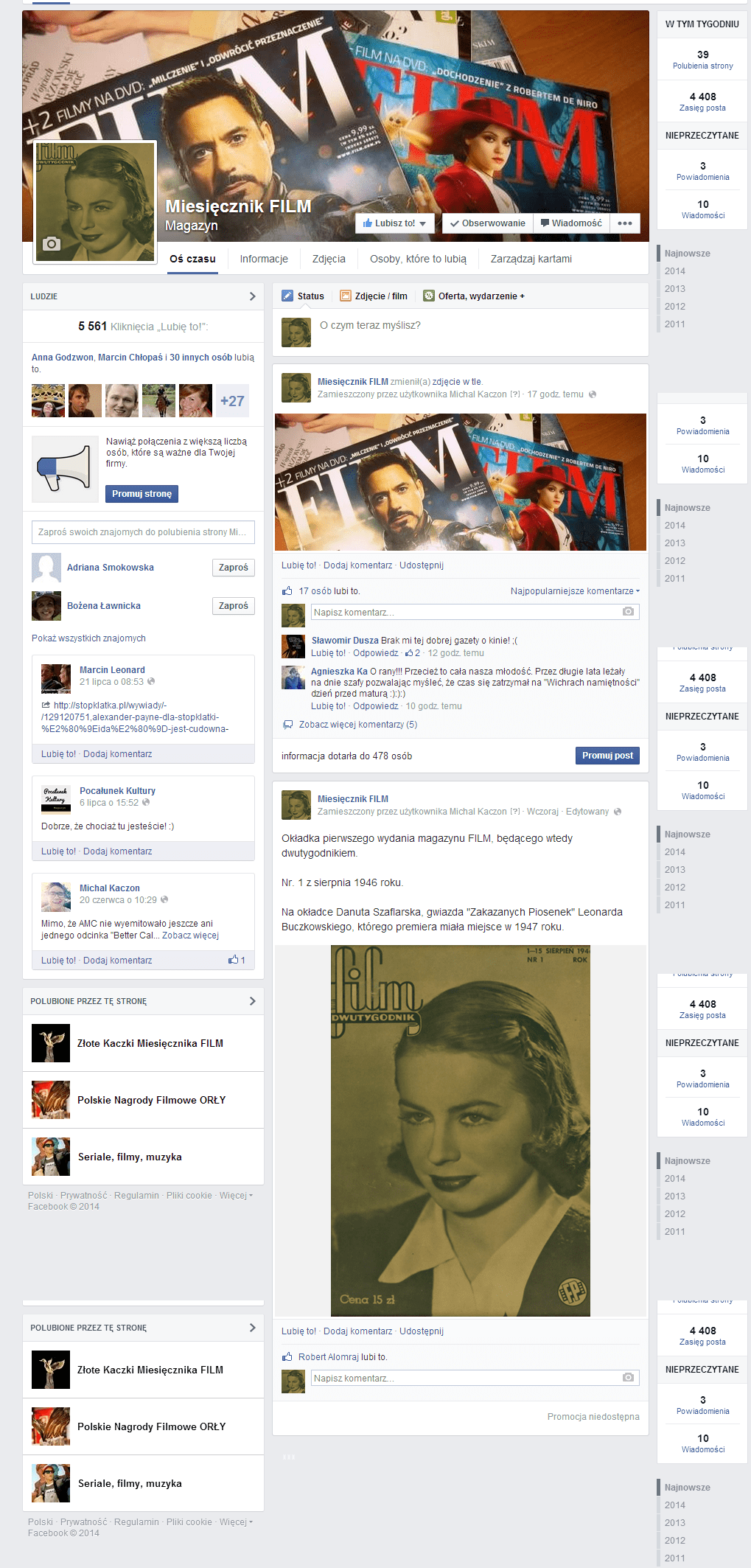Viewport: 751px width, 1568px height.
Task: Click the Oferta, wydarzenie icon
Action: coord(428,296)
